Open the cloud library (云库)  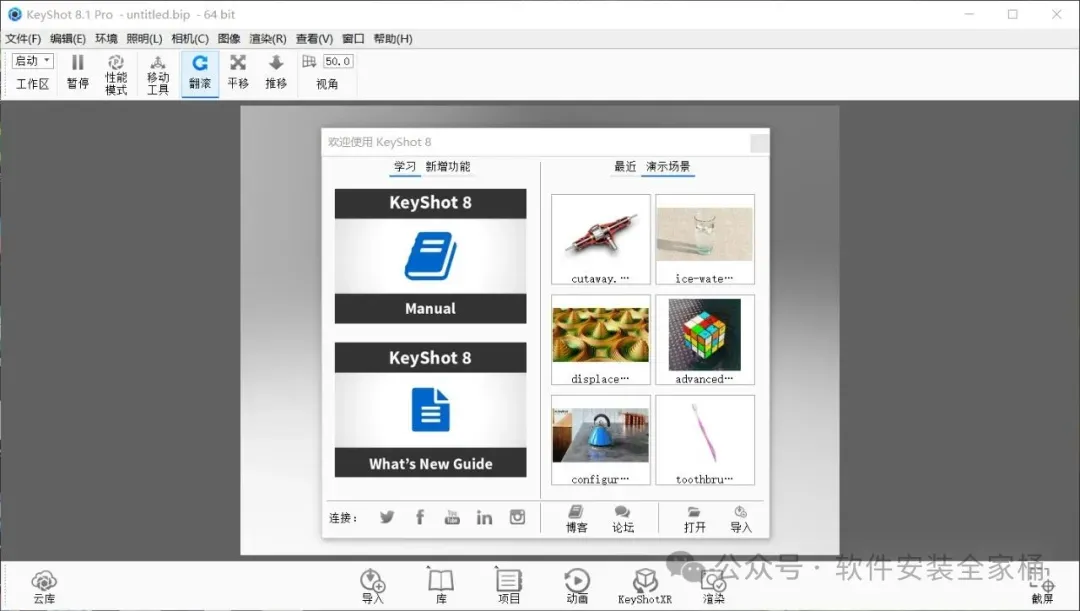[x=44, y=587]
